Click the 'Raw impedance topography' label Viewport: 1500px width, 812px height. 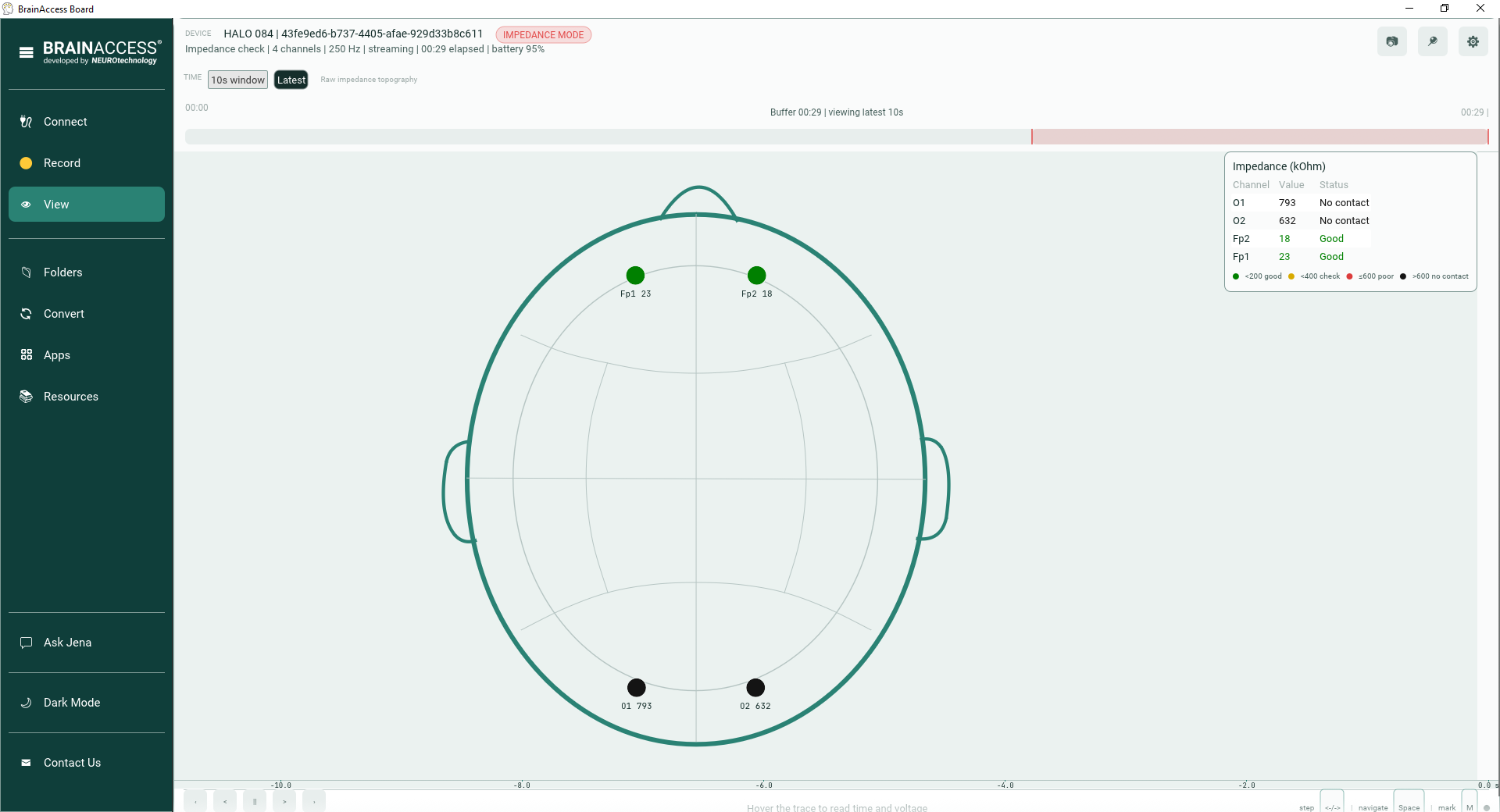(x=369, y=80)
